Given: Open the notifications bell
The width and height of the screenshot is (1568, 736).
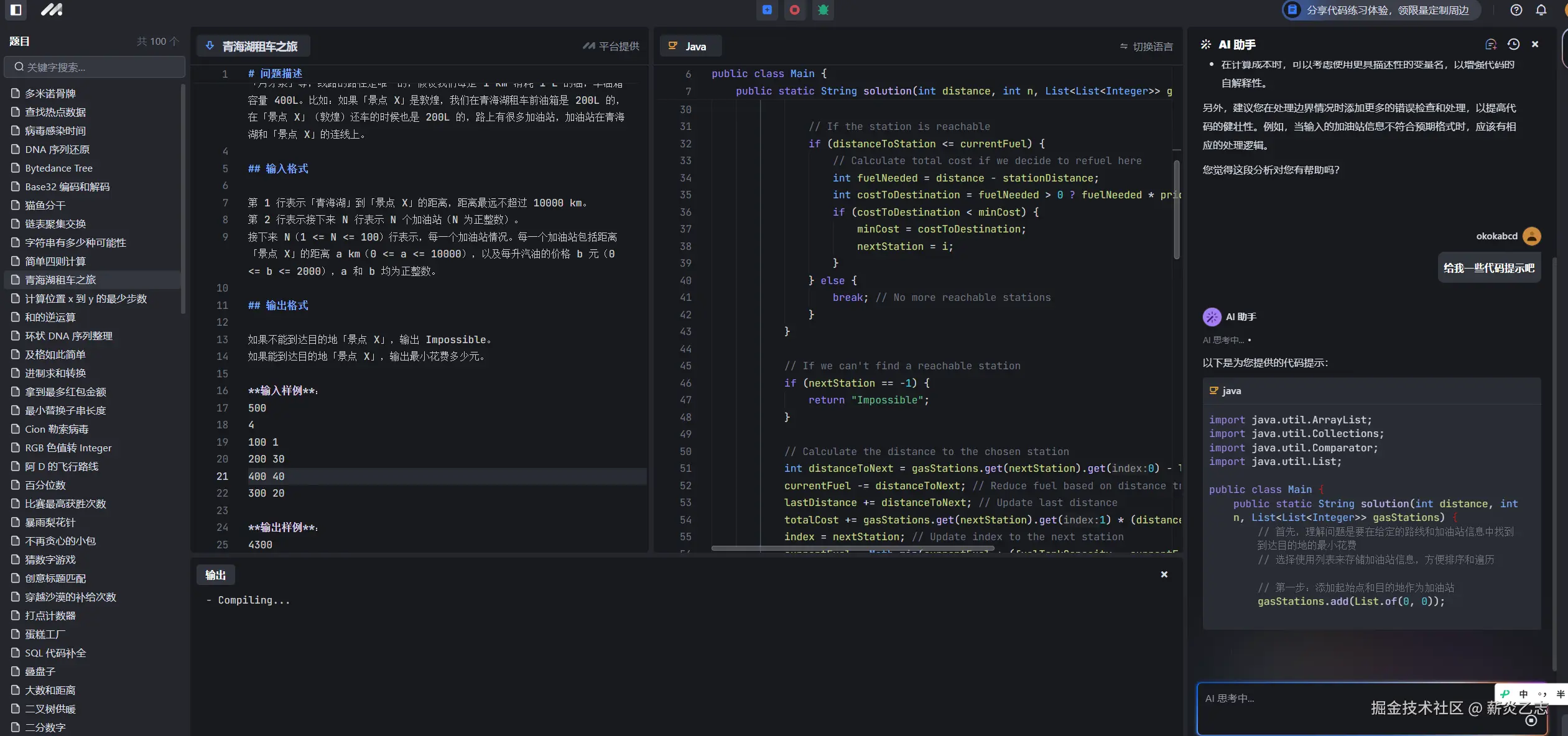Looking at the screenshot, I should pyautogui.click(x=1541, y=10).
